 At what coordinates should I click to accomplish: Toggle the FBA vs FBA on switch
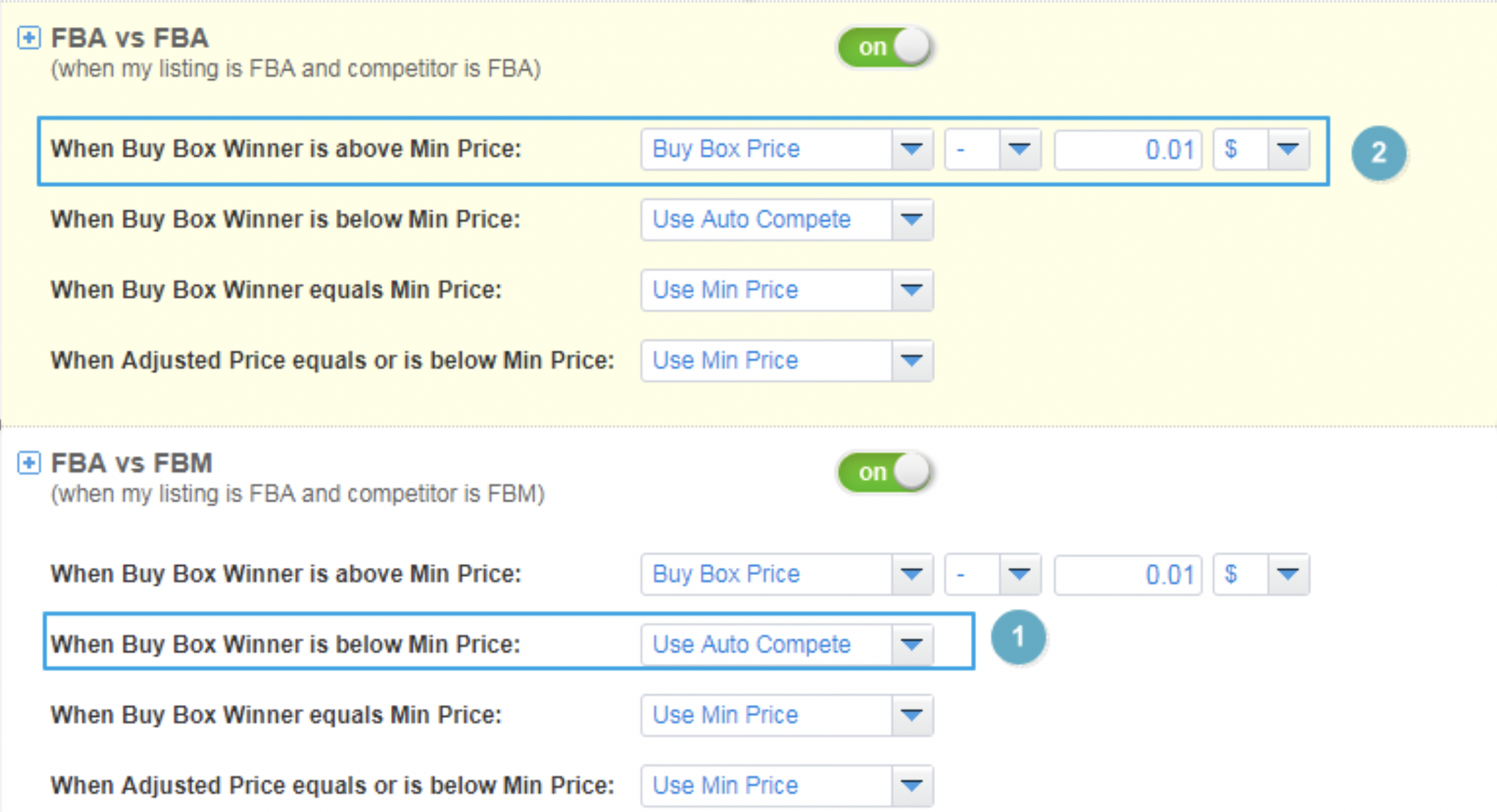pos(885,47)
